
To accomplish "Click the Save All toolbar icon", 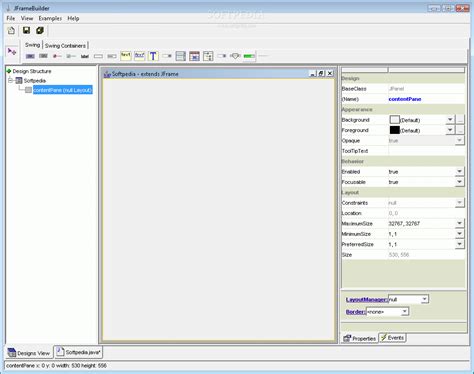I will (x=40, y=30).
